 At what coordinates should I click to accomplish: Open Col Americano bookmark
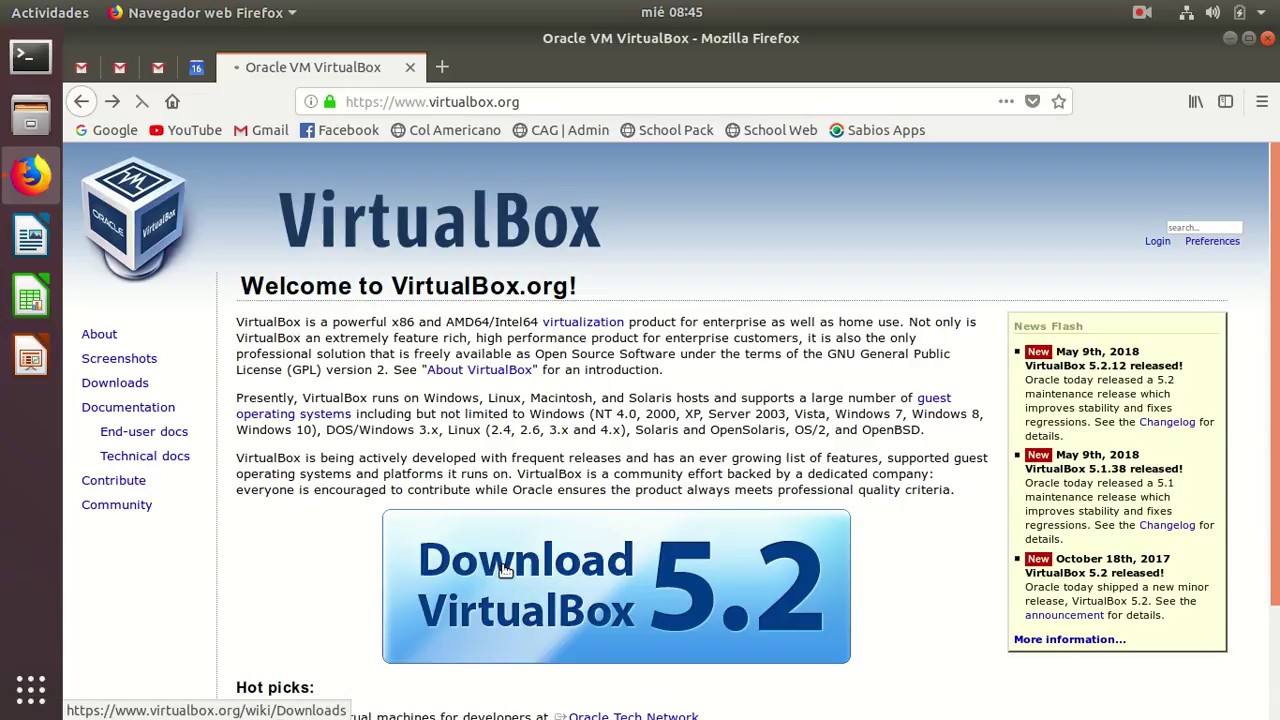[446, 130]
